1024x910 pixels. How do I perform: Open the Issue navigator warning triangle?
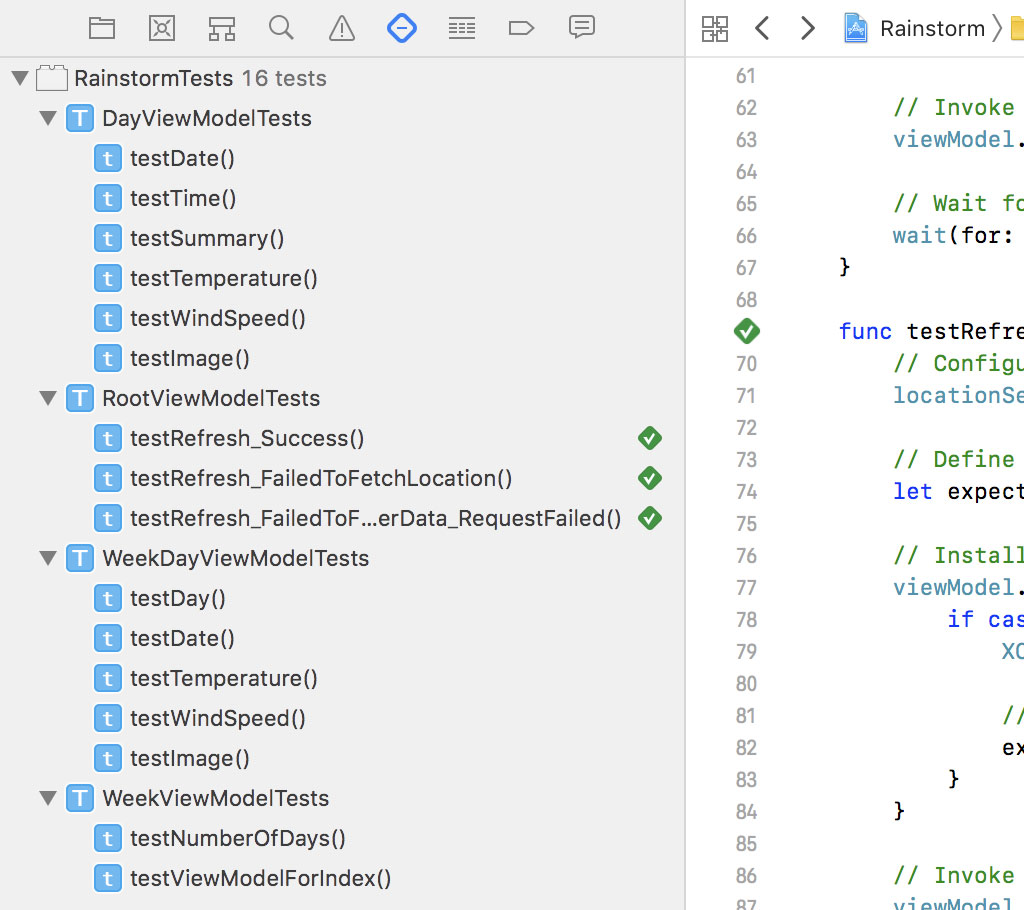[x=341, y=28]
